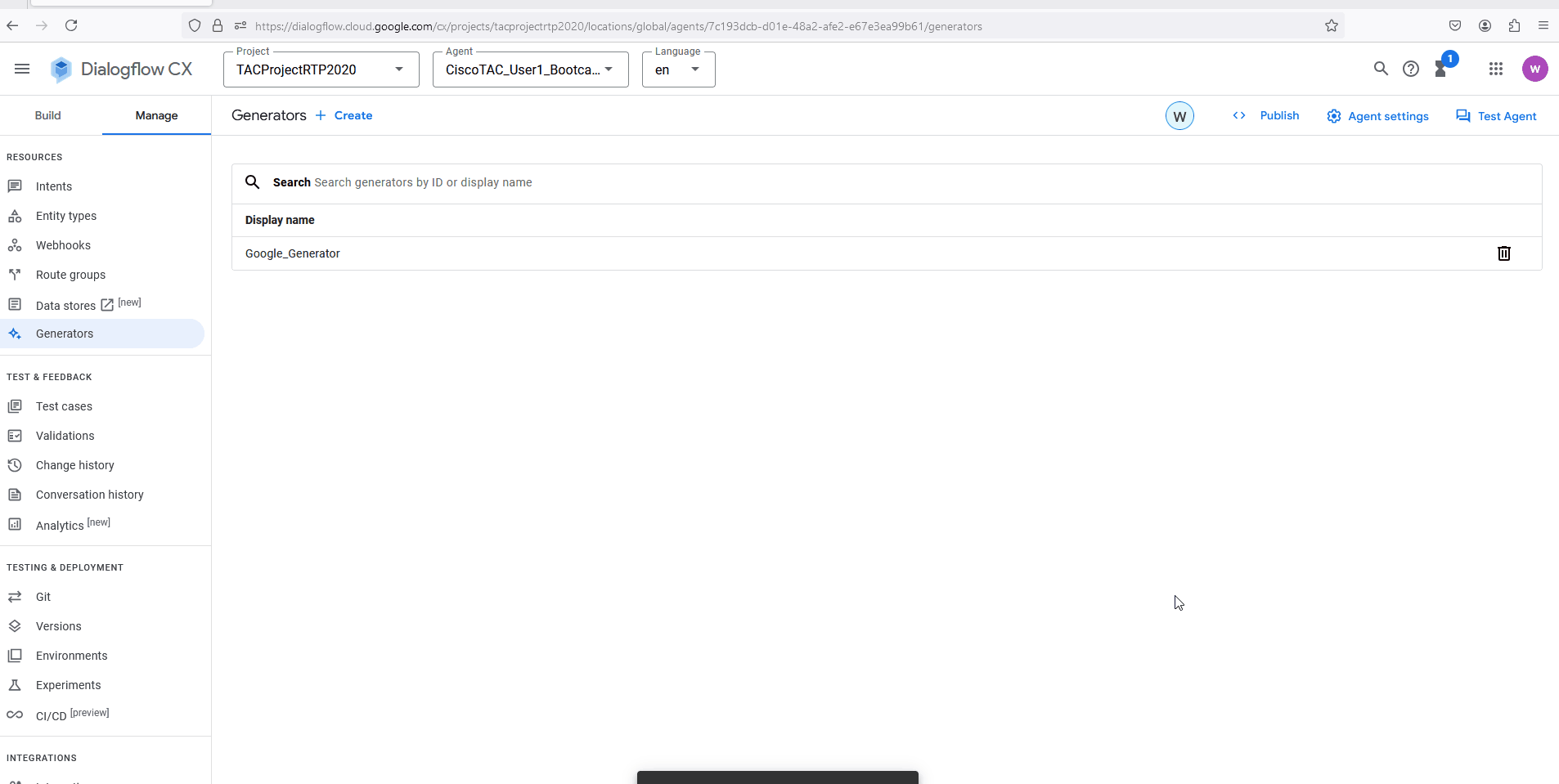Delete Google_Generator with trash icon

[x=1504, y=253]
